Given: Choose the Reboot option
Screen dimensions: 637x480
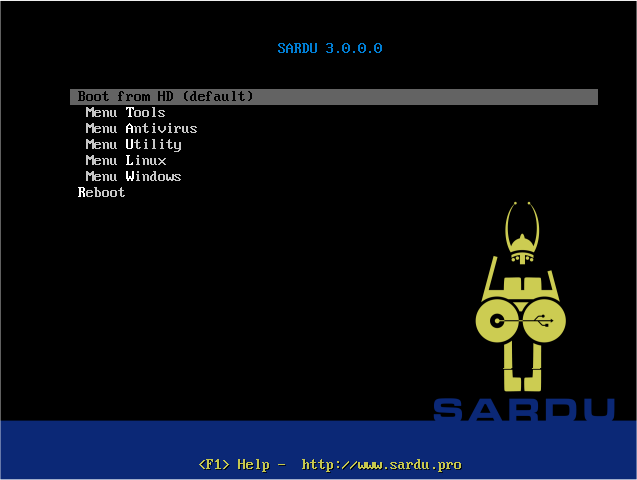Looking at the screenshot, I should [101, 192].
